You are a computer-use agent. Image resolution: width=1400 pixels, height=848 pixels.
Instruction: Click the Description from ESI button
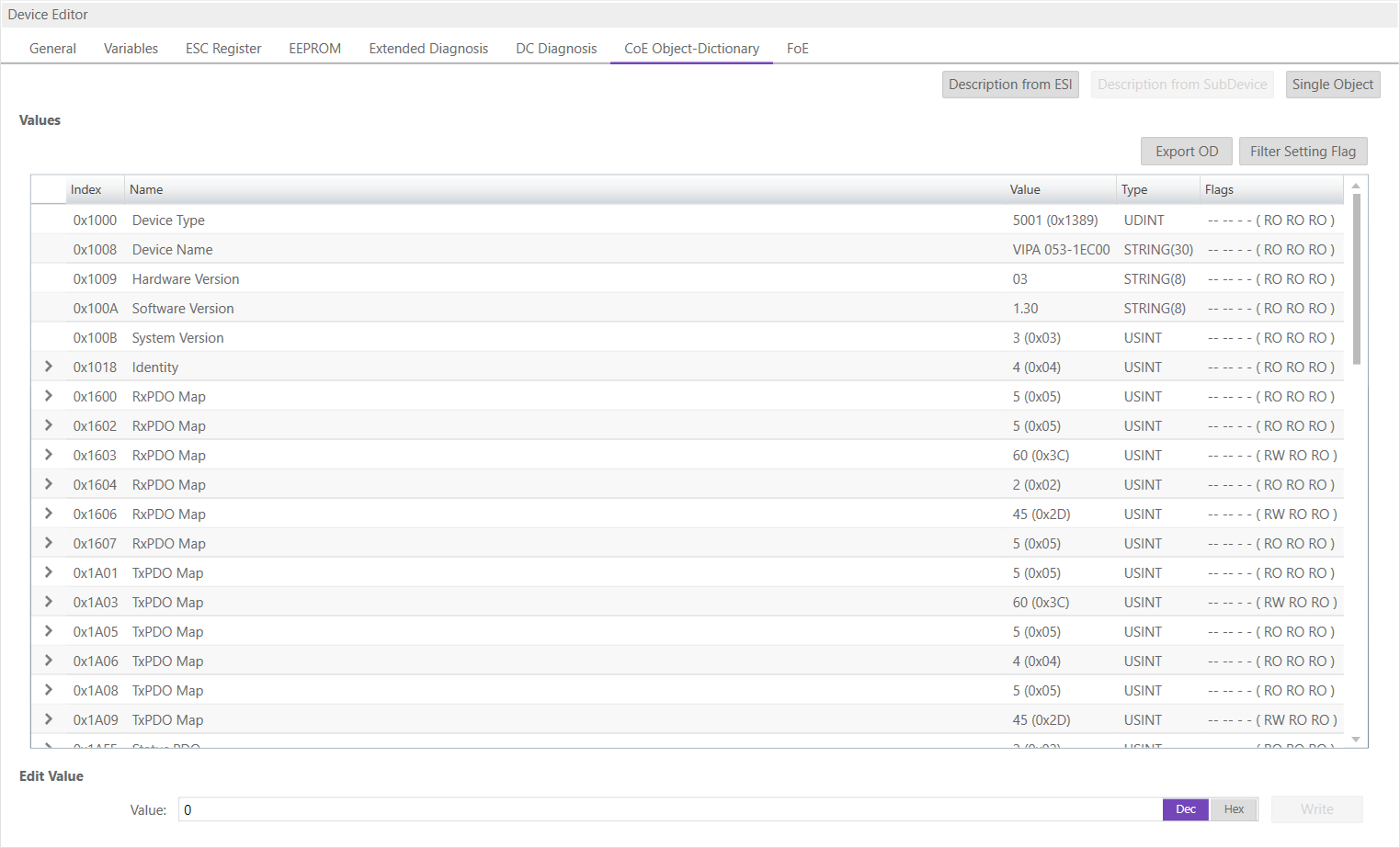coord(1009,85)
